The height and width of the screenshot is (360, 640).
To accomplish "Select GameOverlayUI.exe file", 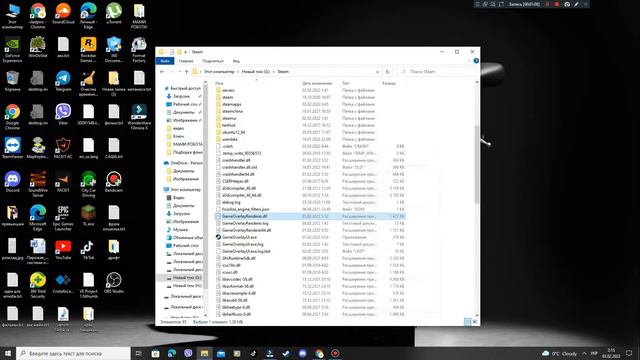I will tap(240, 237).
